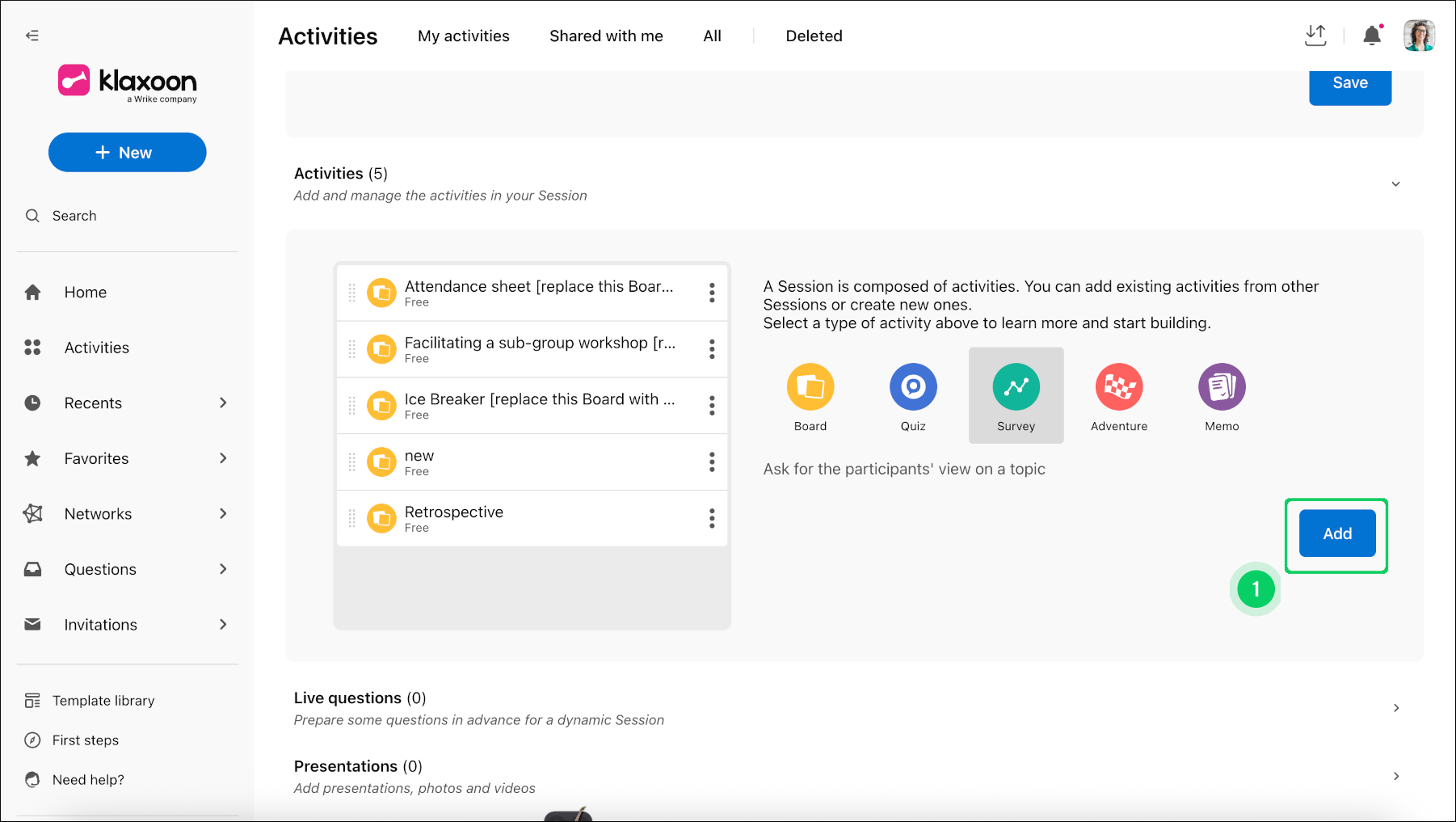Select the Quiz activity type icon
Image resolution: width=1456 pixels, height=822 pixels.
tap(913, 387)
